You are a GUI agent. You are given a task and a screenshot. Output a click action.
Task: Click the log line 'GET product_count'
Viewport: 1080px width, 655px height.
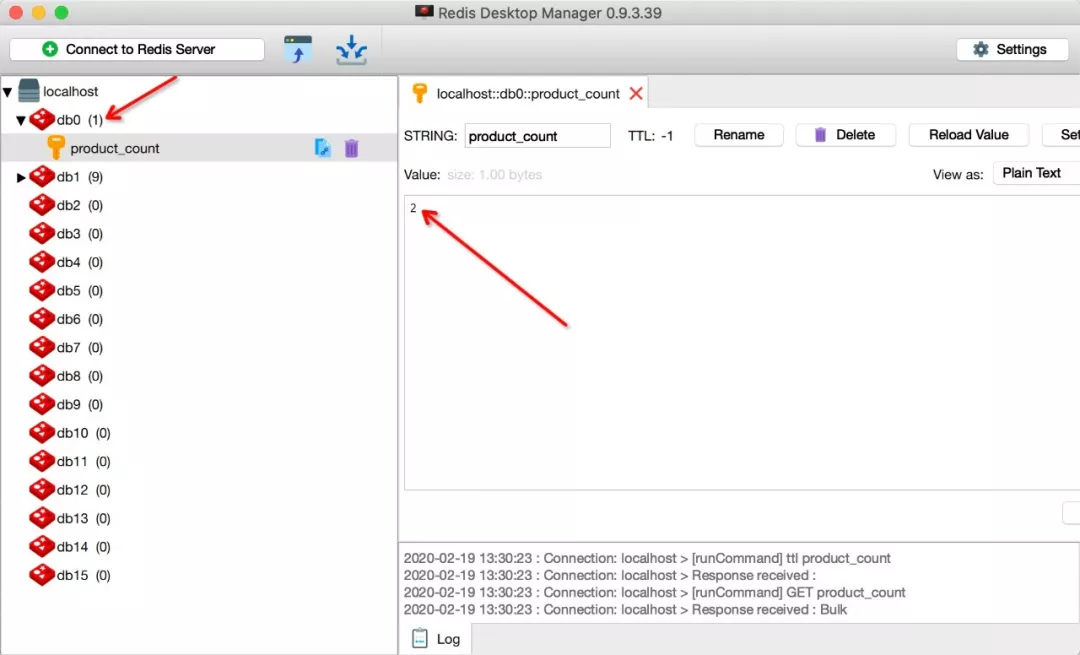654,592
